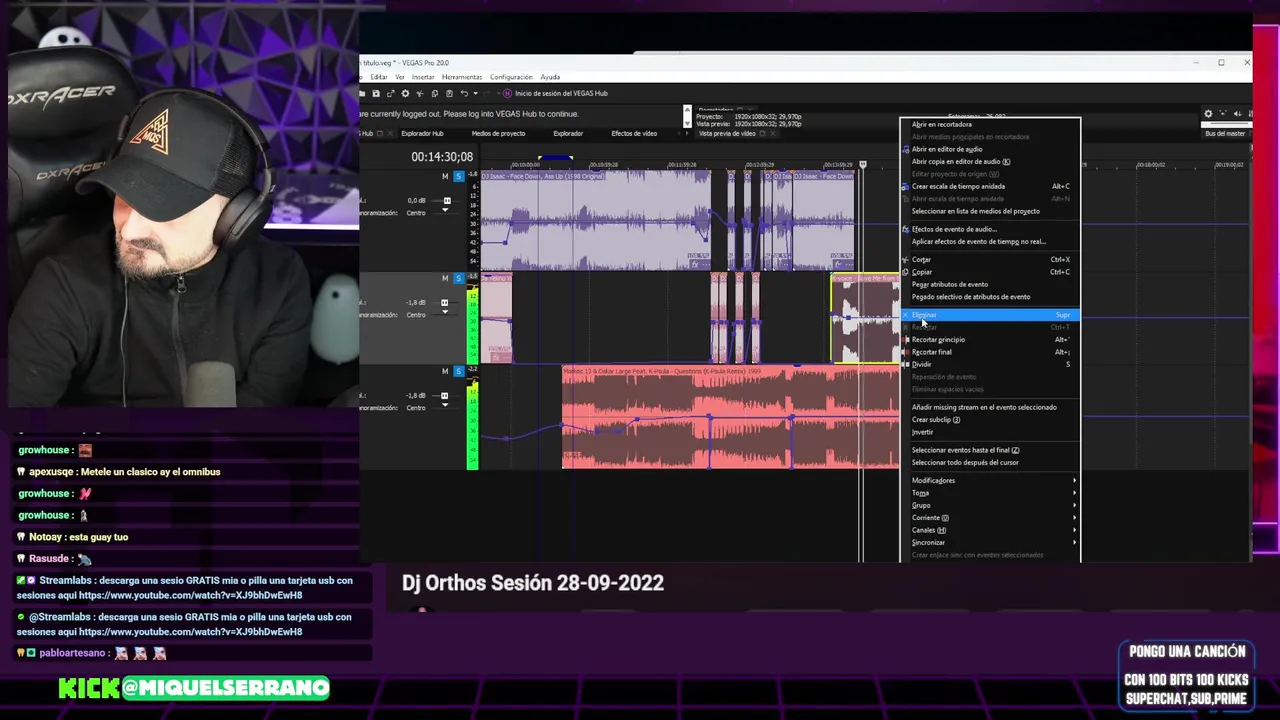Image resolution: width=1280 pixels, height=720 pixels.
Task: Select the Mahoc 13 Questions audio clip
Action: [730, 418]
